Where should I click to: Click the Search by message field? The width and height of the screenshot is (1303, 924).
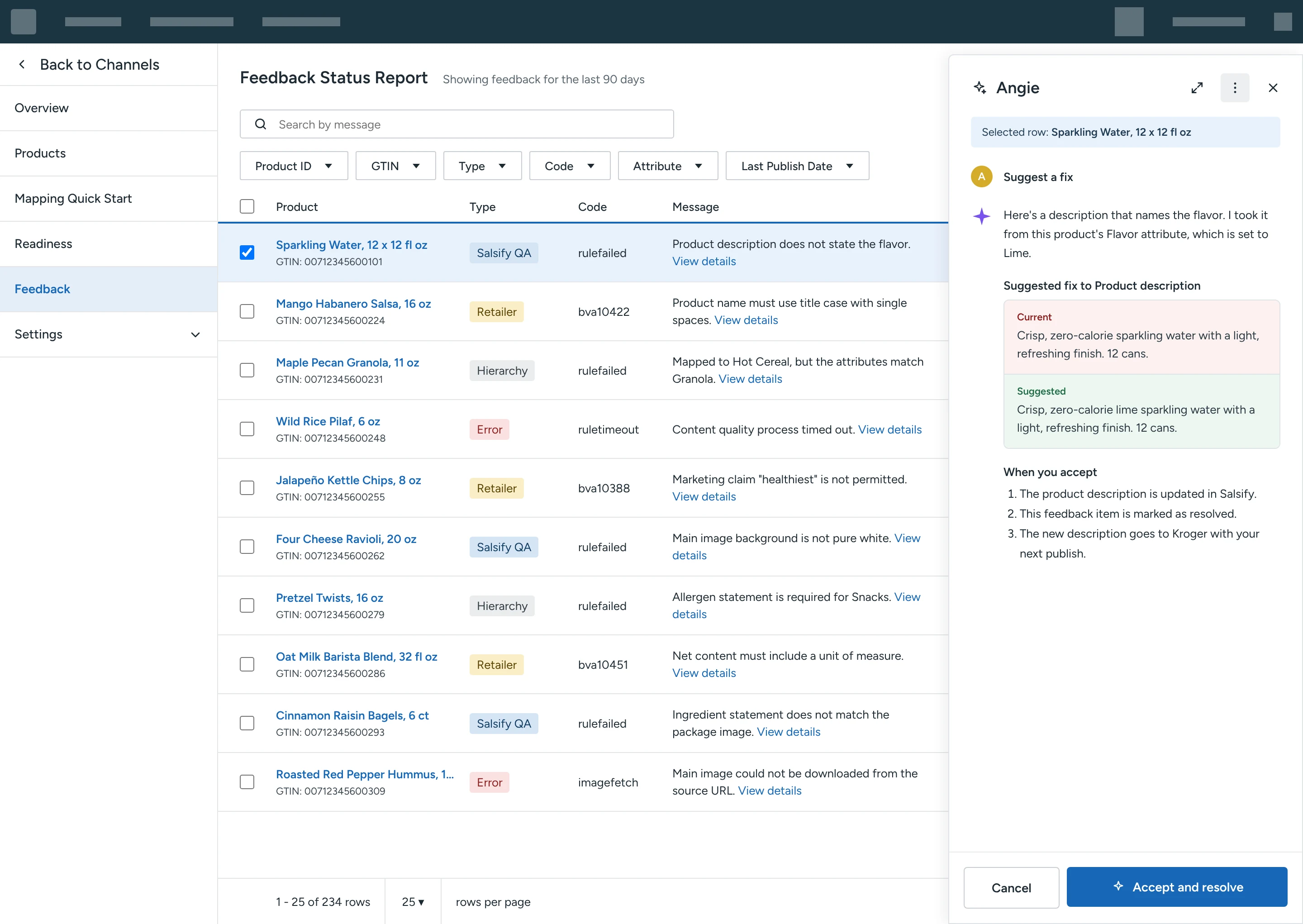pyautogui.click(x=456, y=124)
